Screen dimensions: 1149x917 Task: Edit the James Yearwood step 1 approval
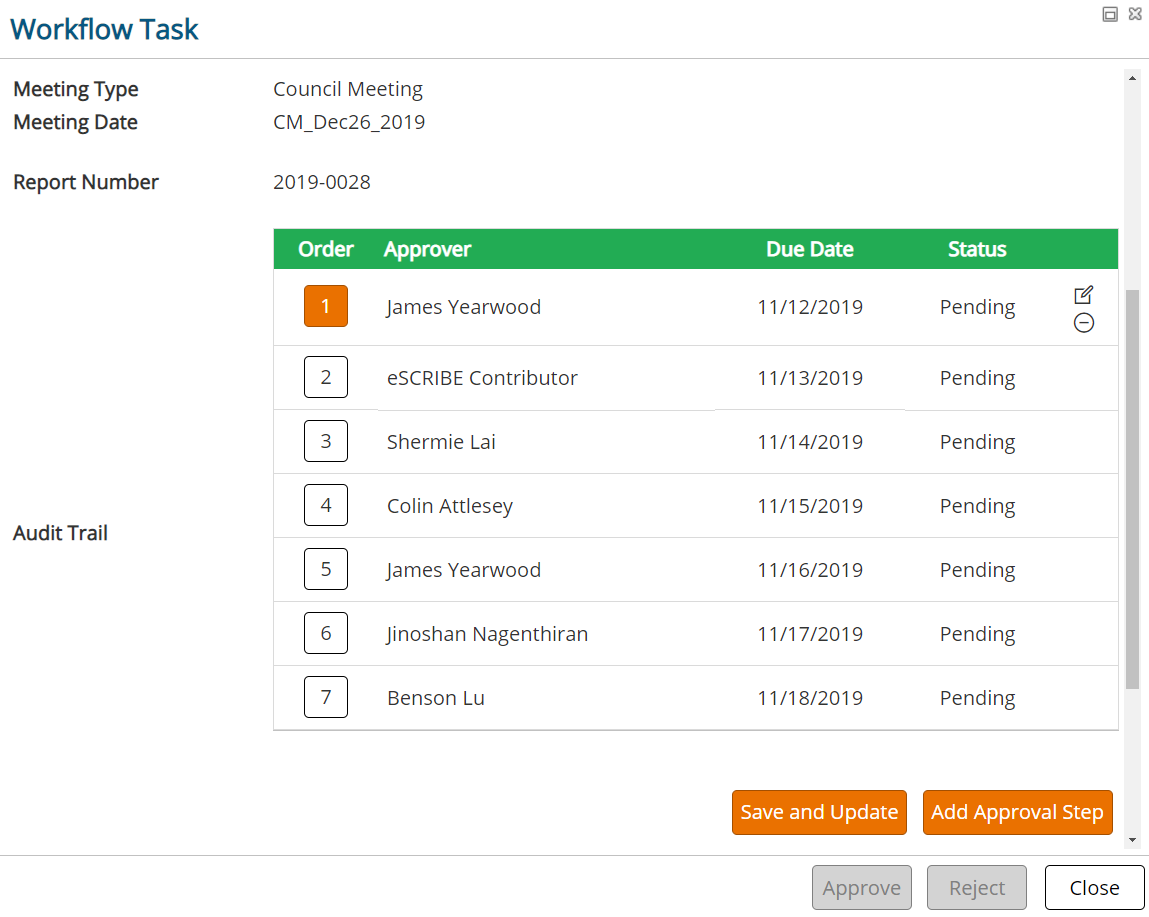1083,295
